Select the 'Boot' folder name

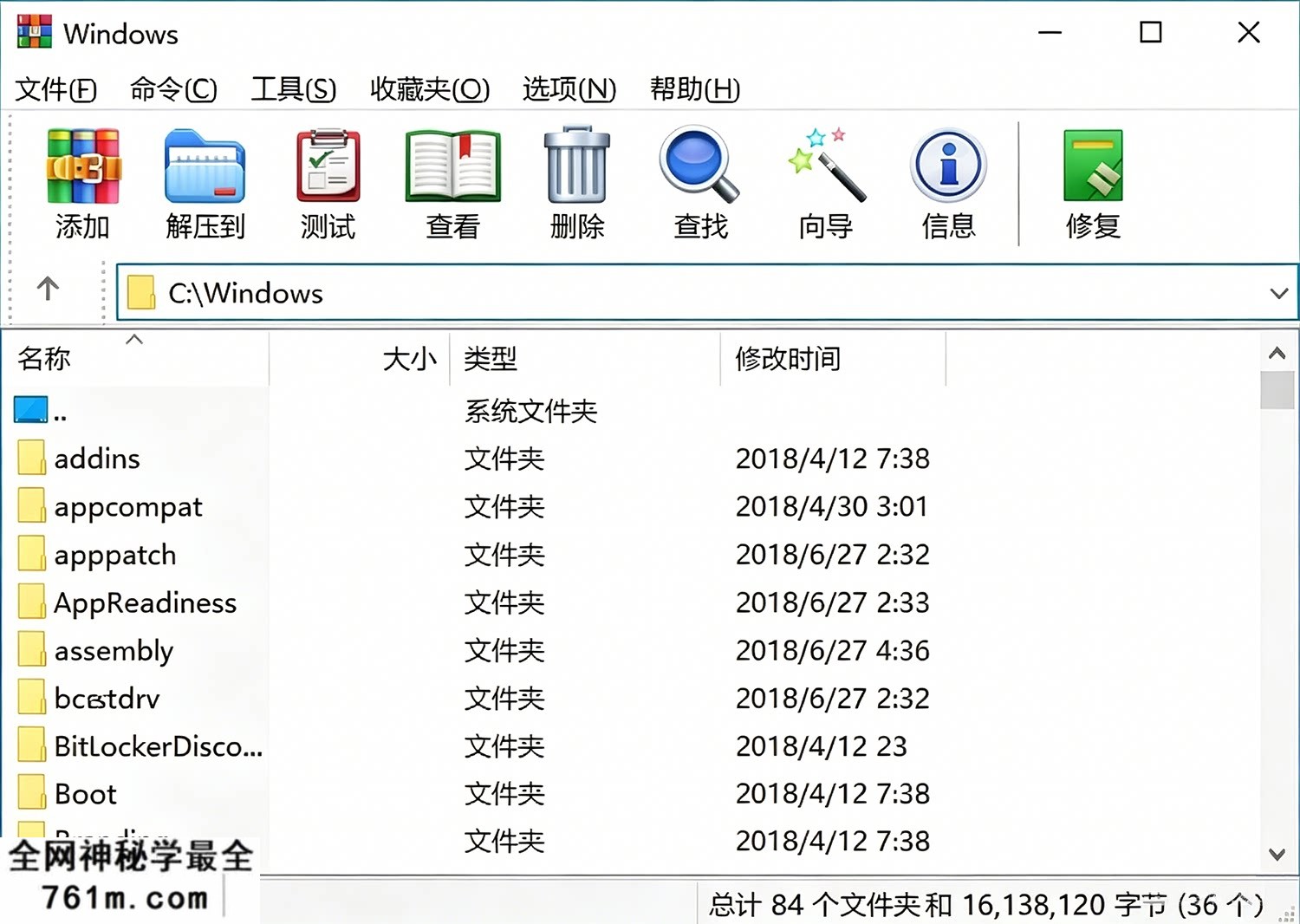pyautogui.click(x=86, y=793)
